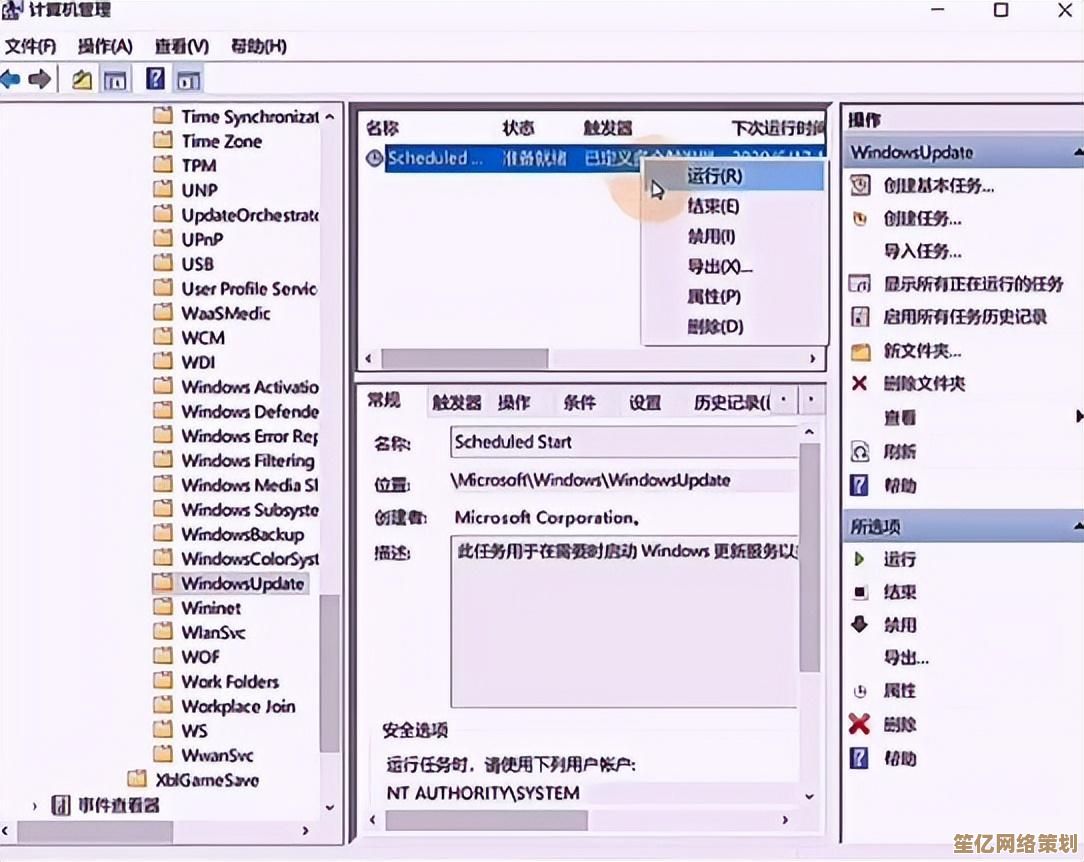The image size is (1084, 862).
Task: Click the Forward arrow toolbar icon
Action: [40, 80]
